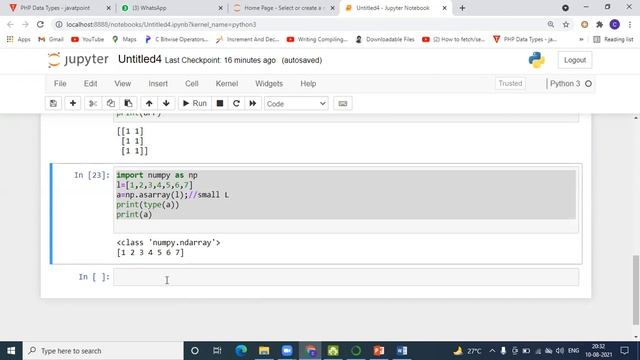Open Task View on the taskbar
Viewport: 640px width, 360px height.
(217, 351)
